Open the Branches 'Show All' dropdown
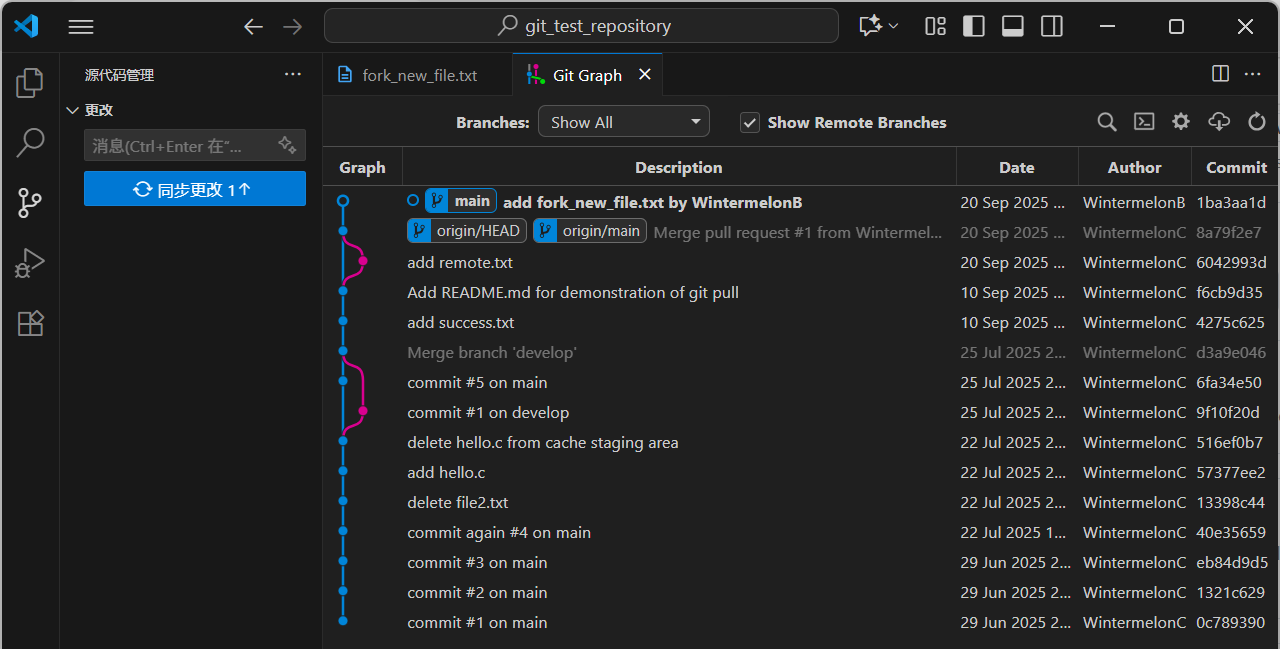 [x=624, y=122]
